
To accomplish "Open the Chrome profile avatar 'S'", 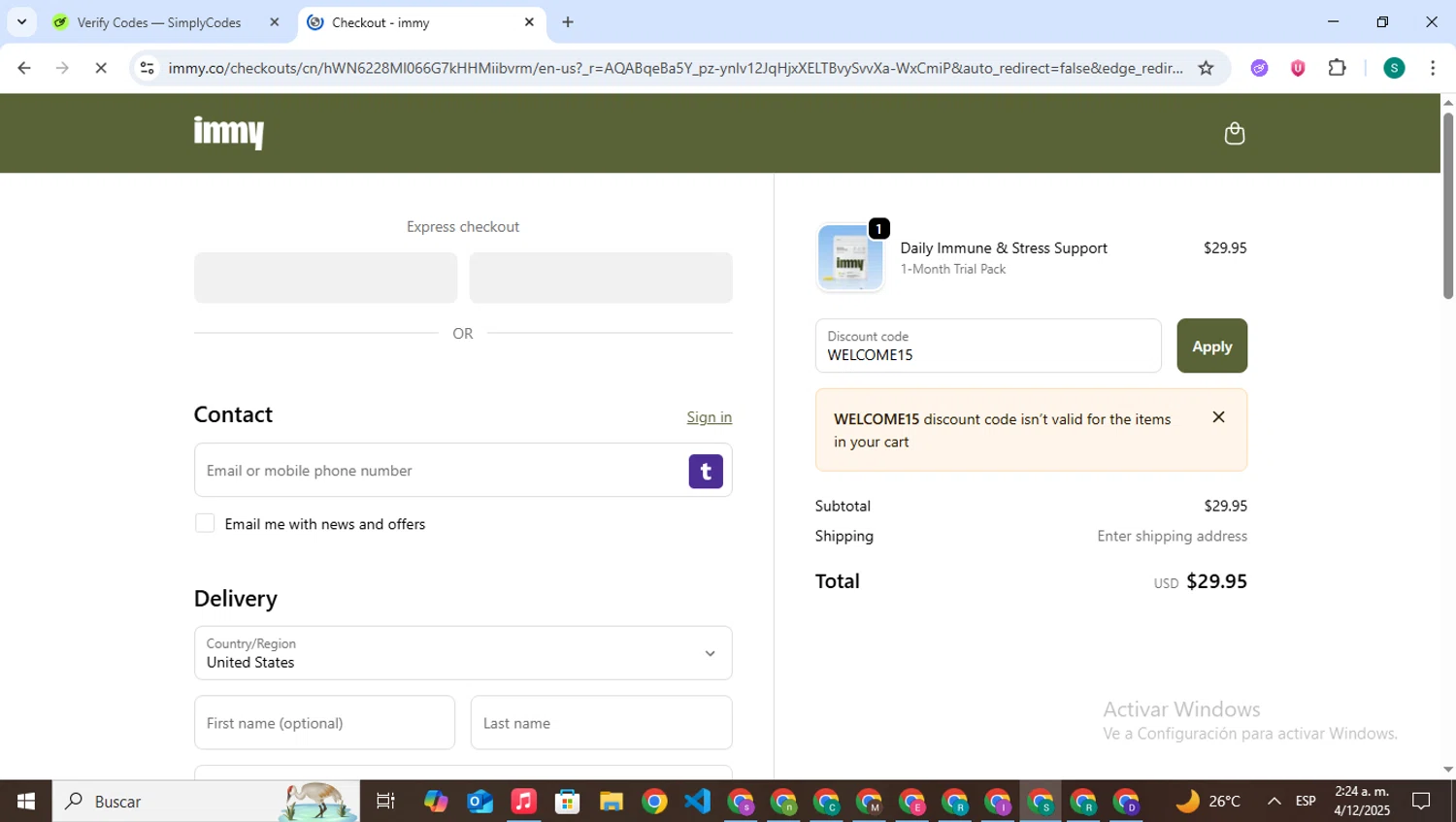I will 1394,68.
